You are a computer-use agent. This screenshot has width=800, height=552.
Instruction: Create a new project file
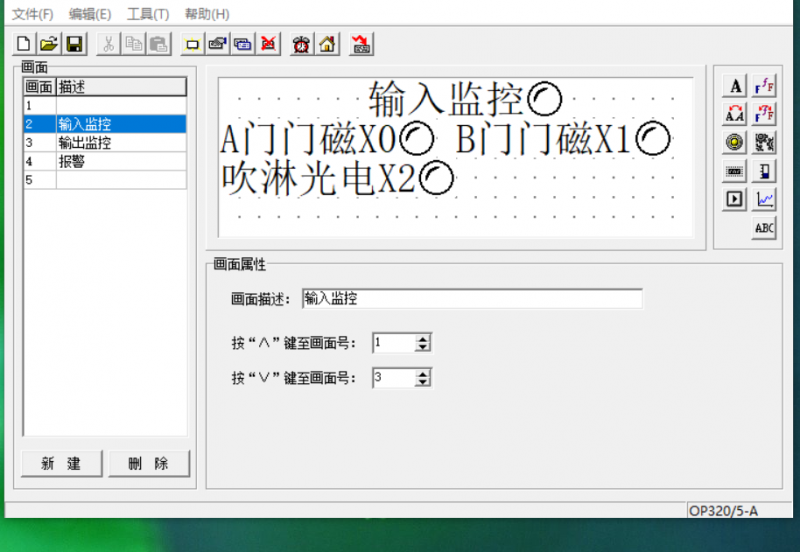(x=23, y=44)
